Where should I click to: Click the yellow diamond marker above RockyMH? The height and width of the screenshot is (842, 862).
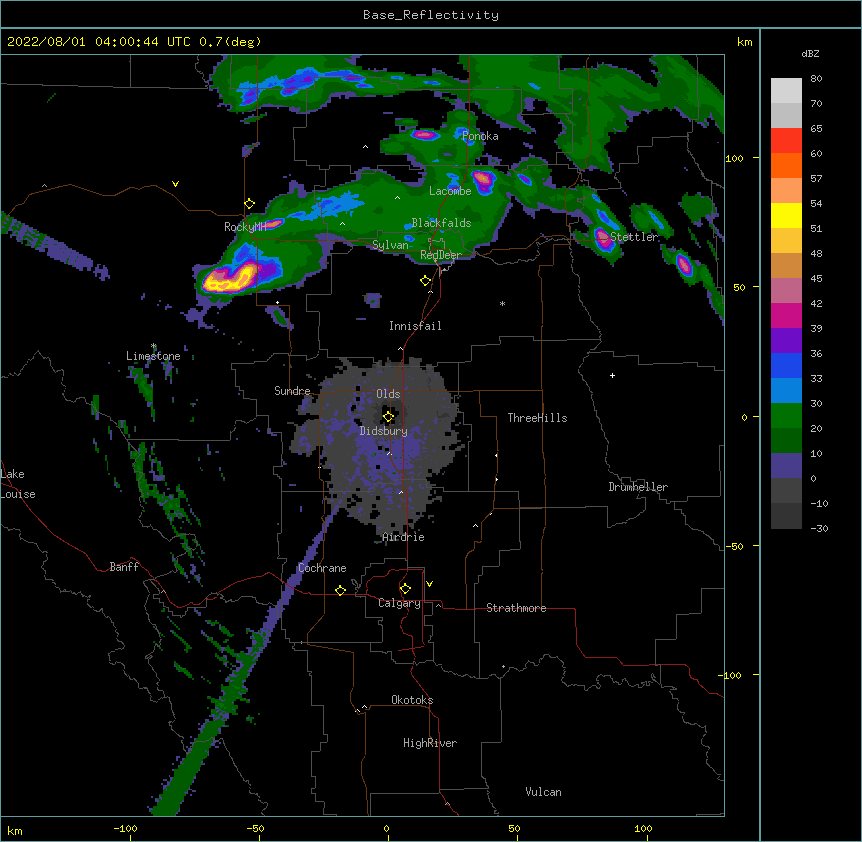(x=250, y=204)
